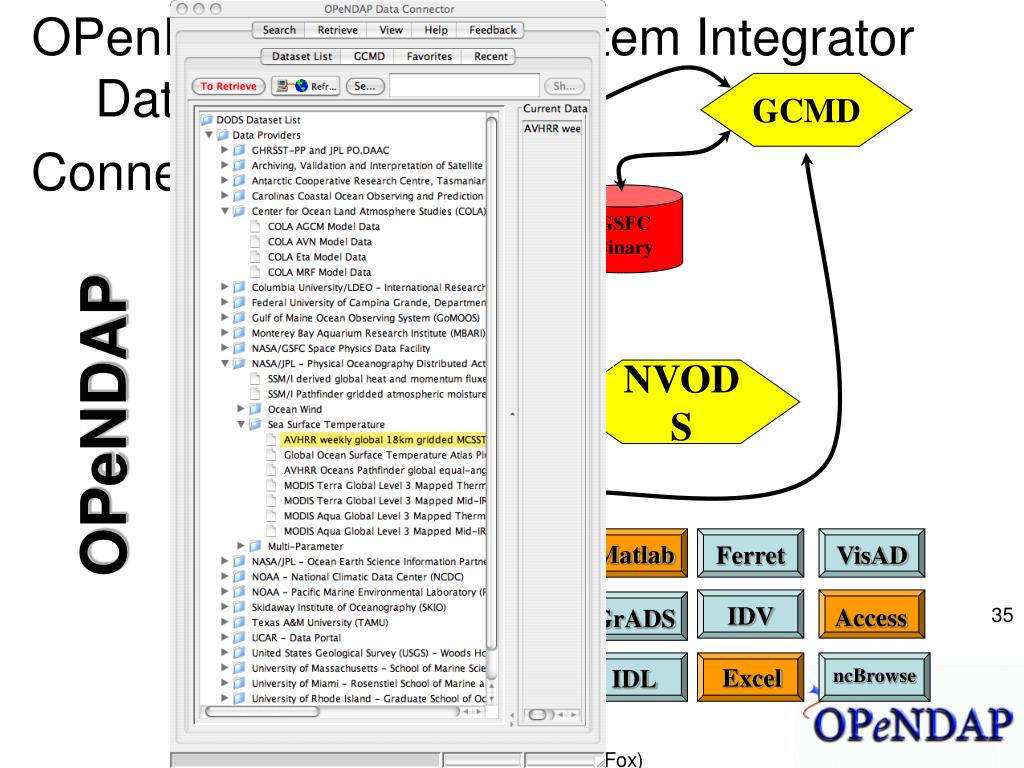The height and width of the screenshot is (768, 1024).
Task: Switch to the GCMD tab
Action: 369,57
